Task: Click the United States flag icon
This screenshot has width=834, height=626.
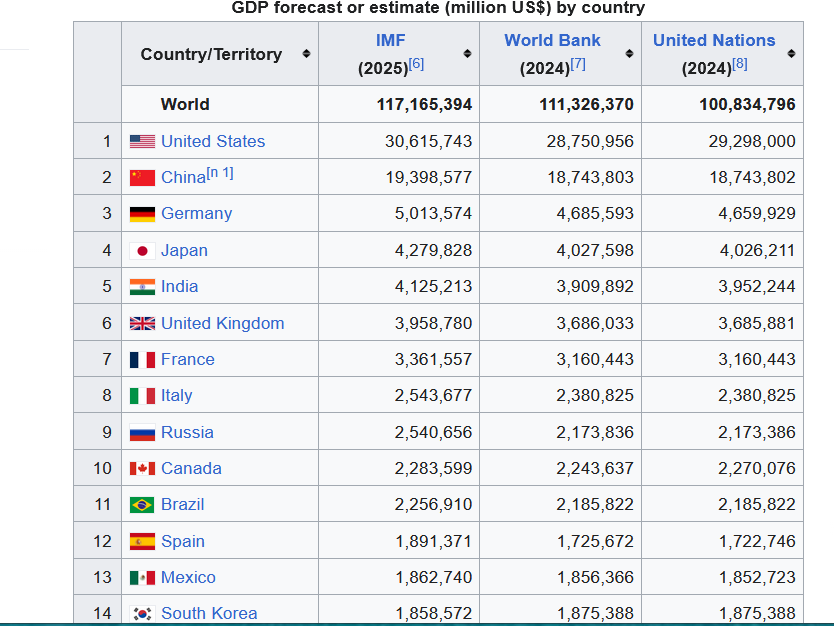Action: tap(142, 142)
